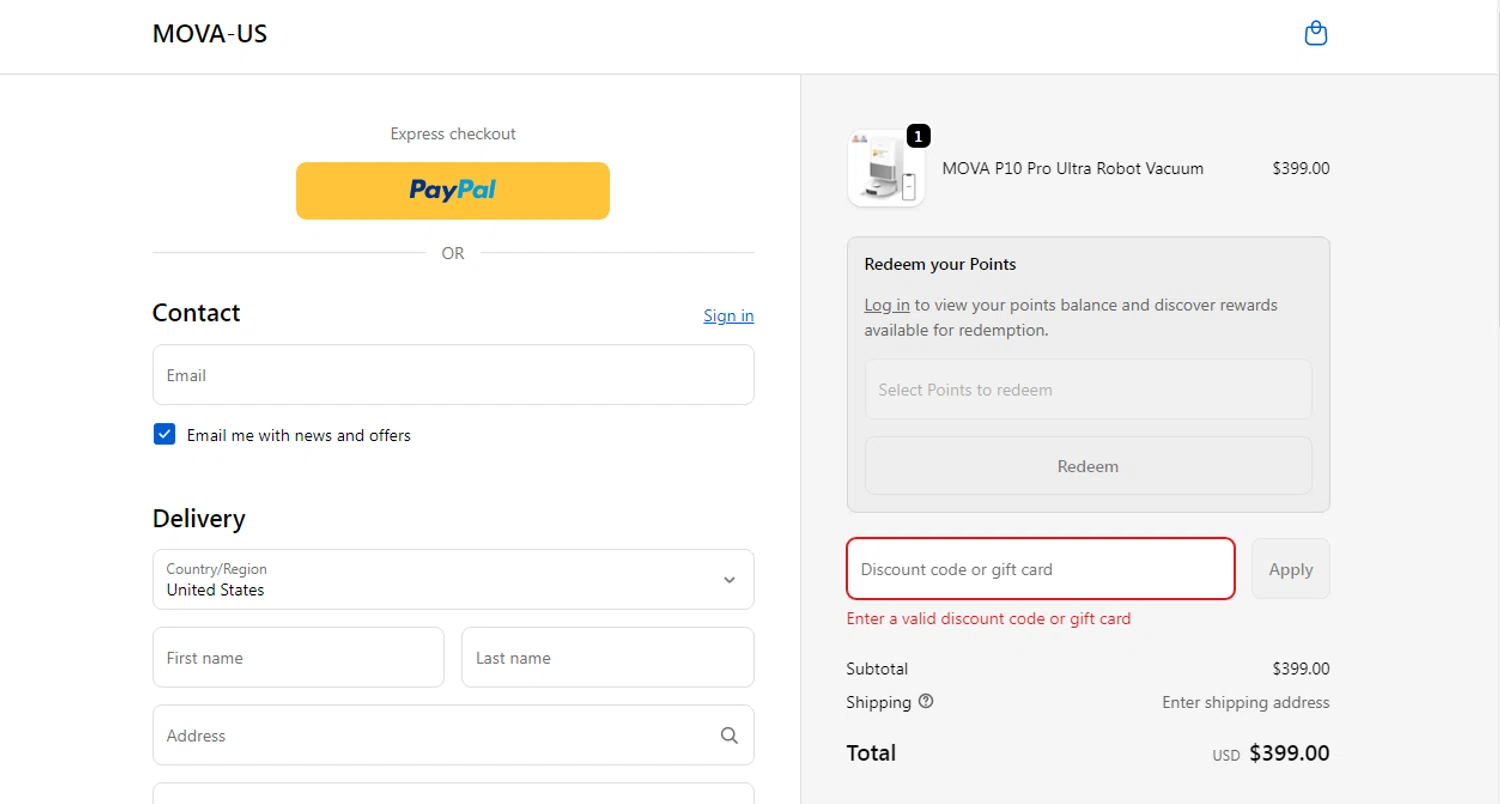The width and height of the screenshot is (1500, 804).
Task: Focus the Email input field
Action: point(453,375)
